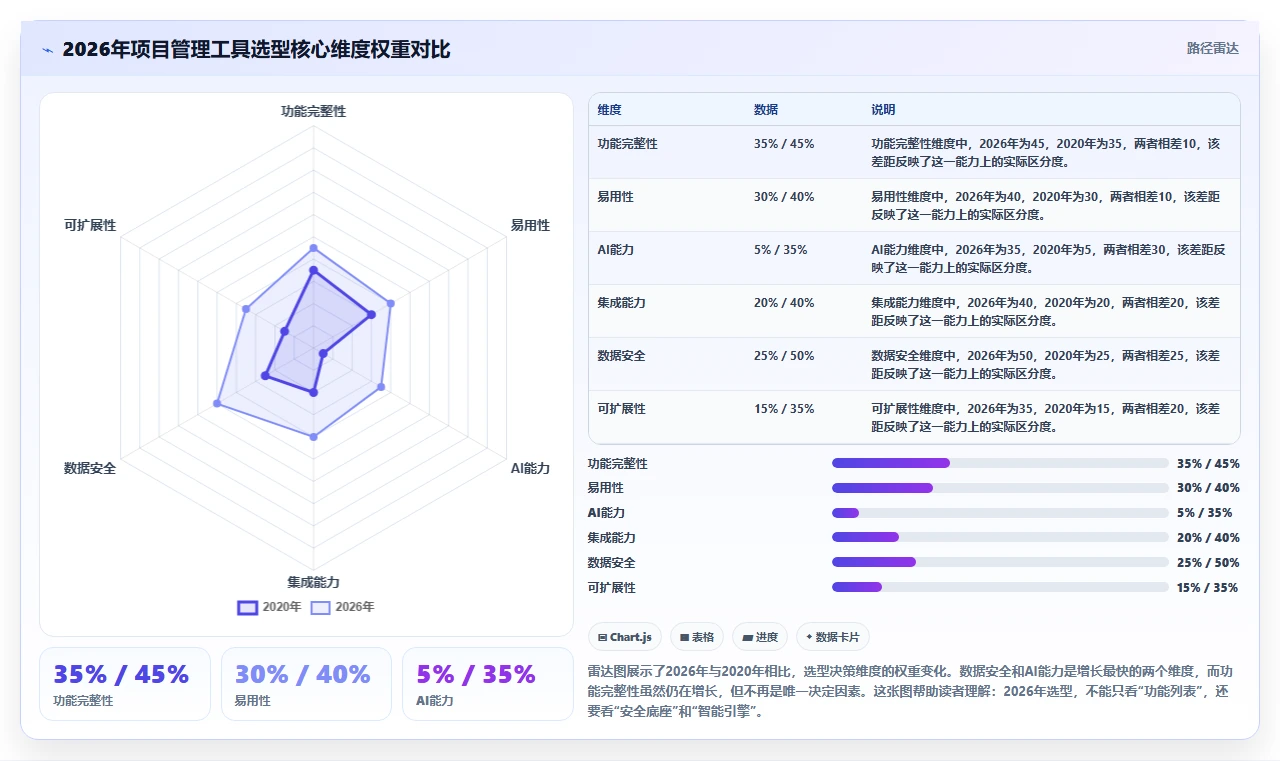The image size is (1280, 761).
Task: Click the 数据卡片 tag
Action: tap(833, 637)
